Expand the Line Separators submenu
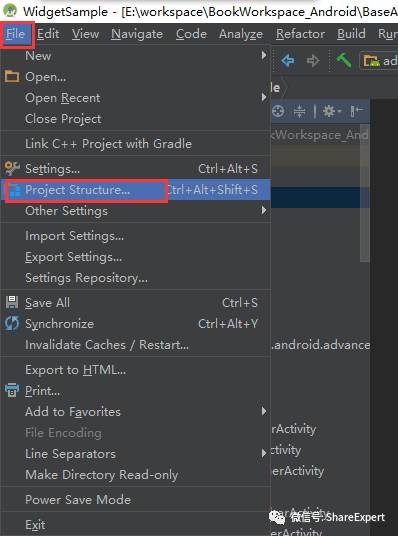398x536 pixels. pos(135,454)
